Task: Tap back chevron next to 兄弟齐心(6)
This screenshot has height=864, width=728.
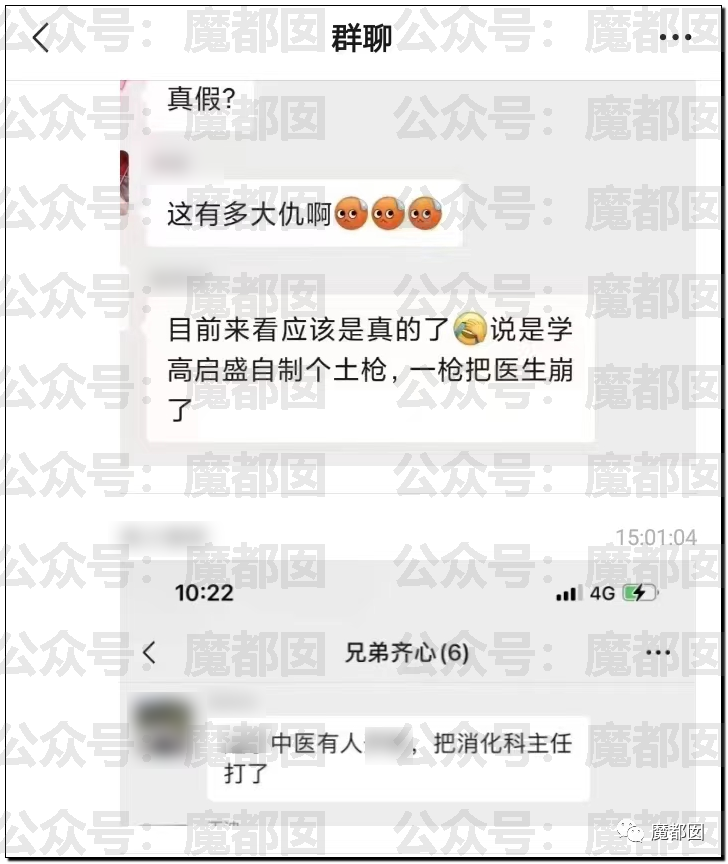Action: [x=149, y=652]
